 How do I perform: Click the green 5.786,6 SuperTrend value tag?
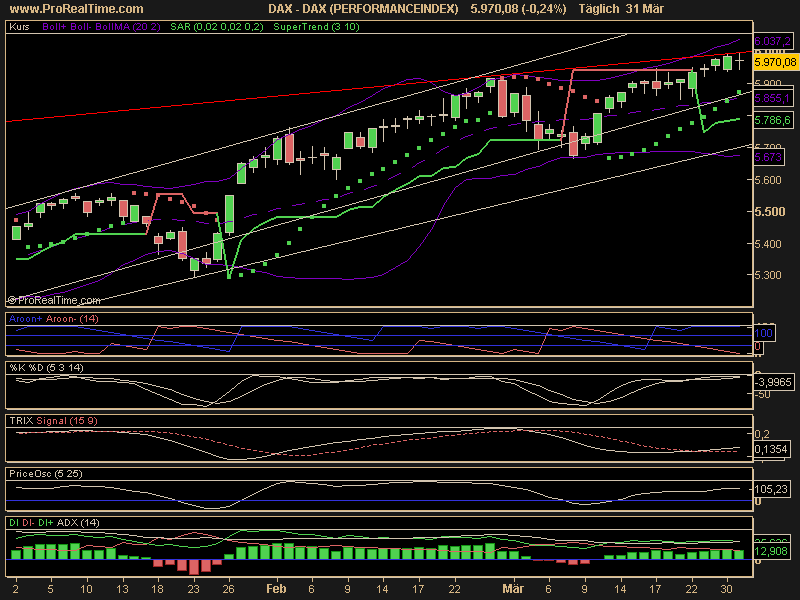point(772,120)
